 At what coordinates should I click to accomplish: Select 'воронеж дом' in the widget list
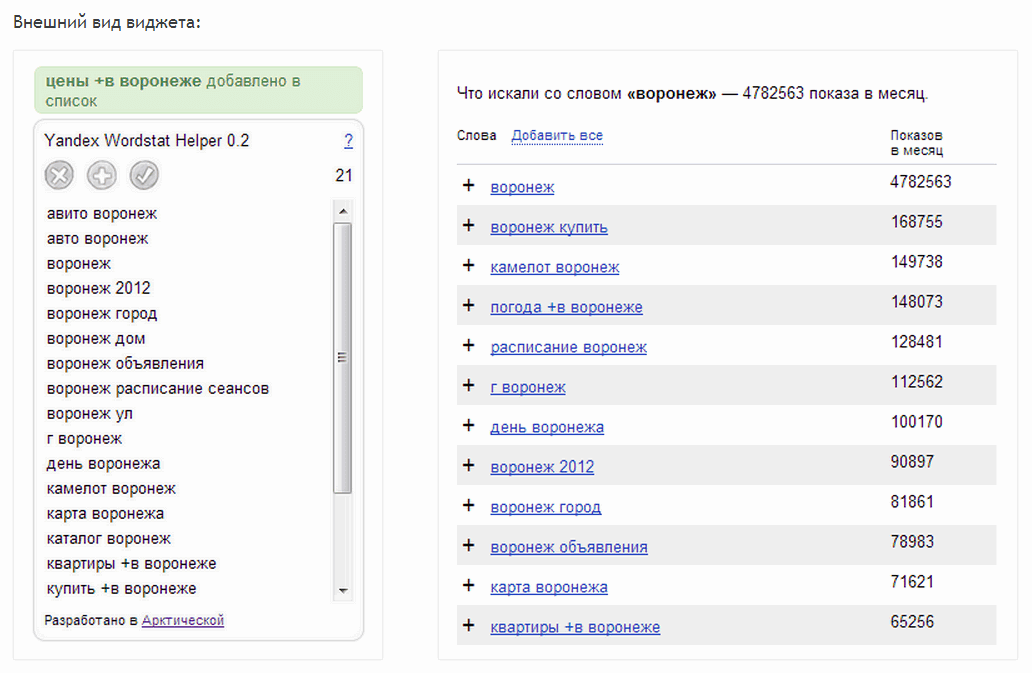coord(96,339)
